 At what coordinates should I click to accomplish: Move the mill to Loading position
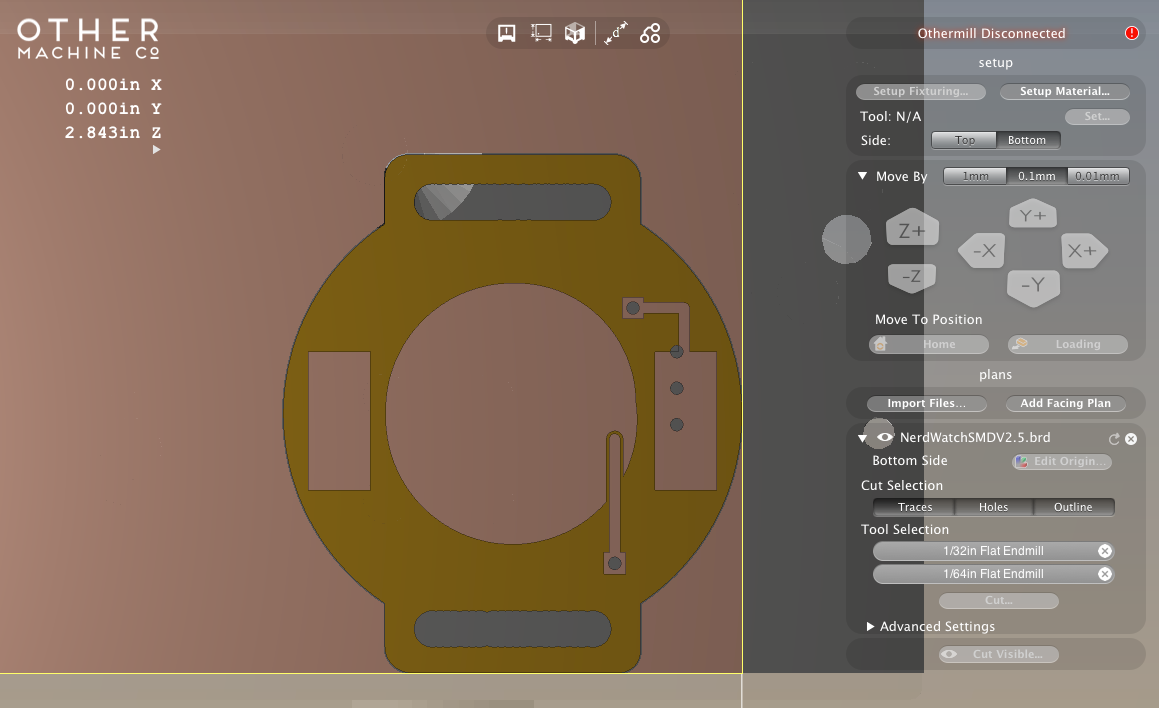1068,344
